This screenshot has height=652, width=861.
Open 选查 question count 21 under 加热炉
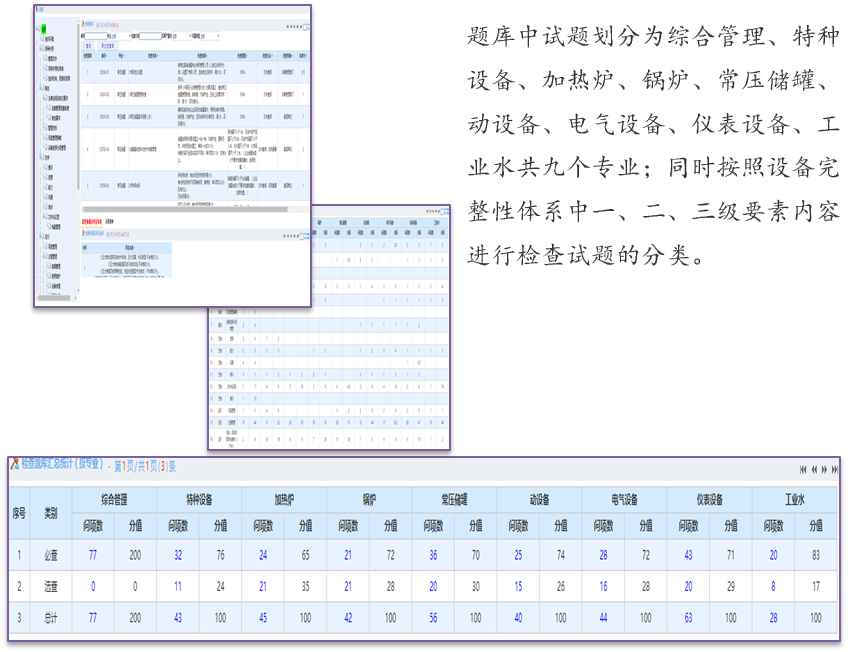tap(263, 587)
